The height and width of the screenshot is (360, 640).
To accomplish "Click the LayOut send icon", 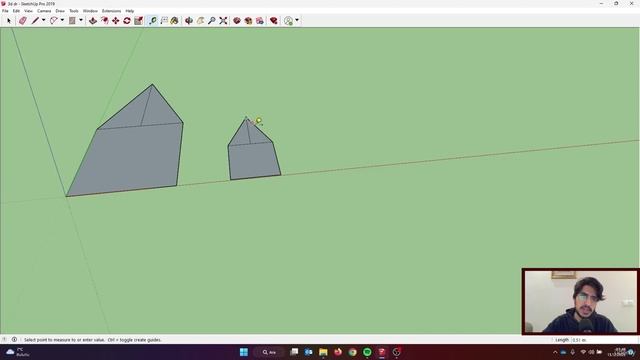I will point(260,20).
